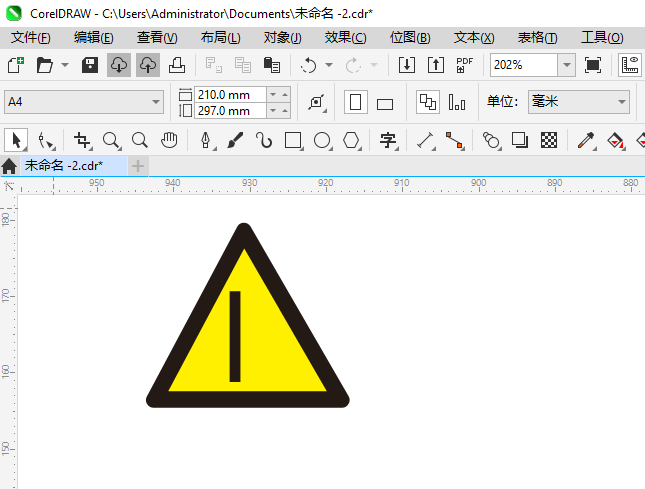Open the 位图(B) menu
The image size is (645, 489).
pos(410,38)
